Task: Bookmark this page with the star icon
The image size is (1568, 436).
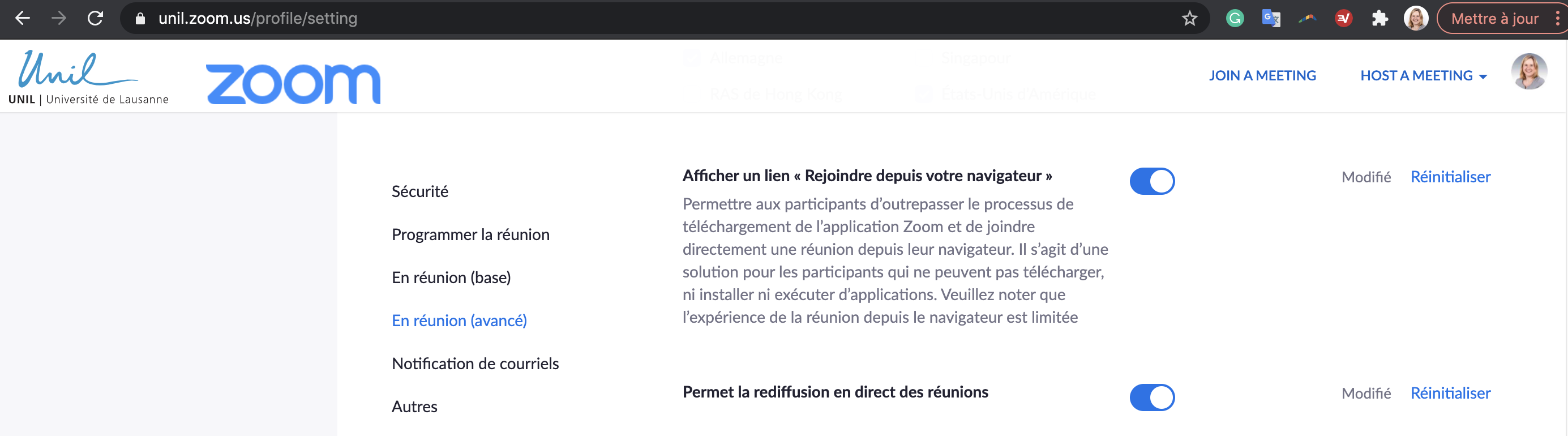Action: (1189, 18)
